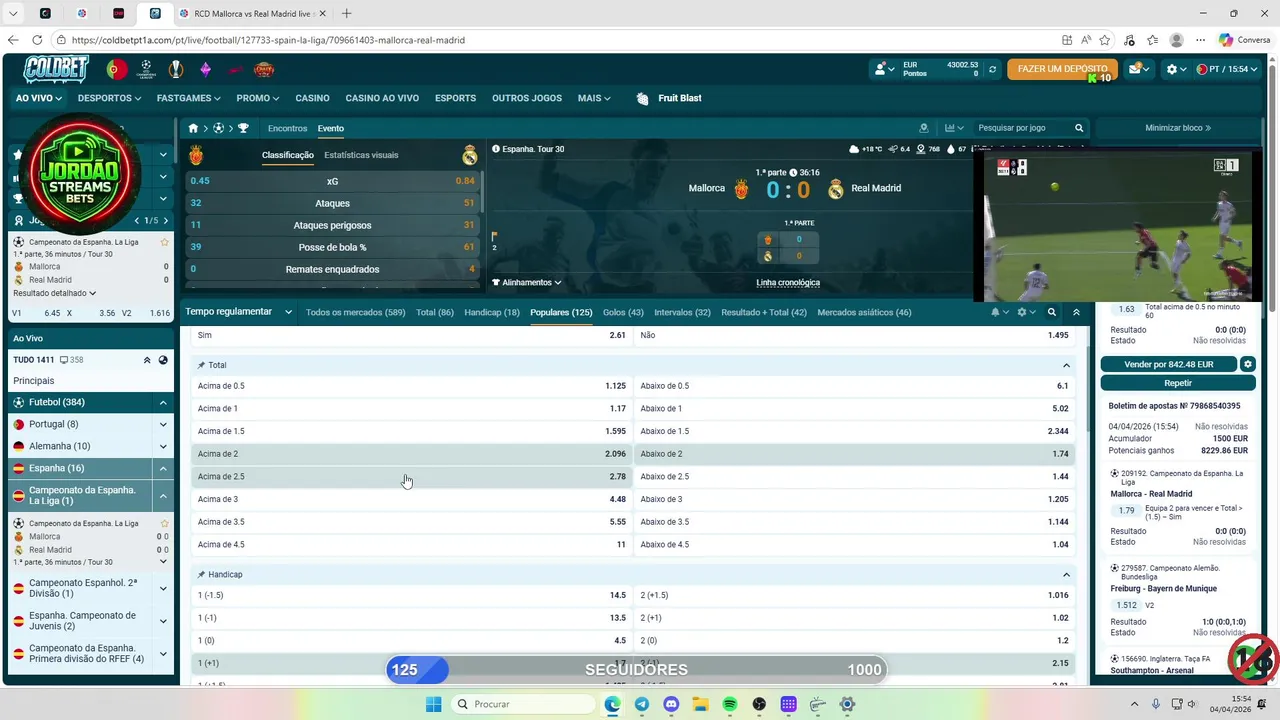Screen dimensions: 1280x720
Task: Open the Fruit Blast game link
Action: (x=669, y=98)
